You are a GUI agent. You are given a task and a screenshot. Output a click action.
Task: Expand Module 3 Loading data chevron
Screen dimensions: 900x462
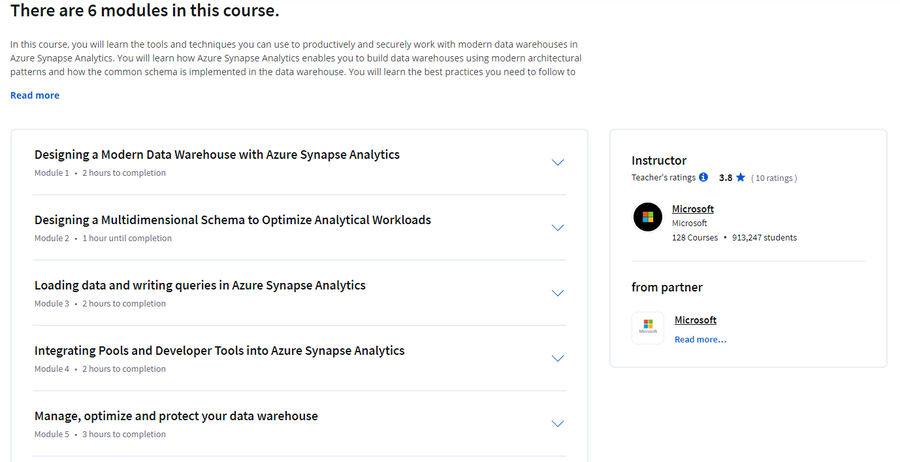click(557, 293)
